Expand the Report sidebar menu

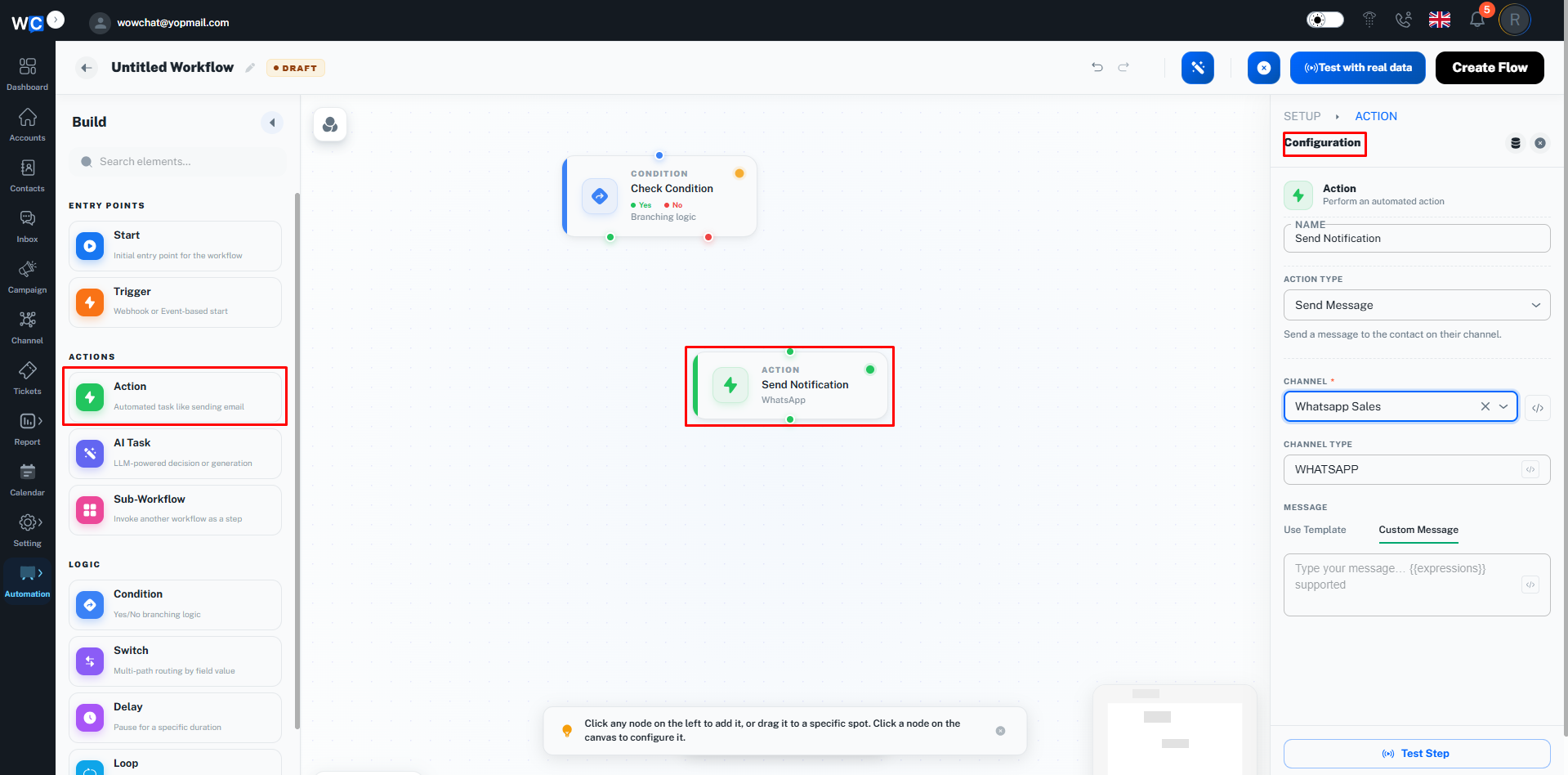click(x=28, y=428)
